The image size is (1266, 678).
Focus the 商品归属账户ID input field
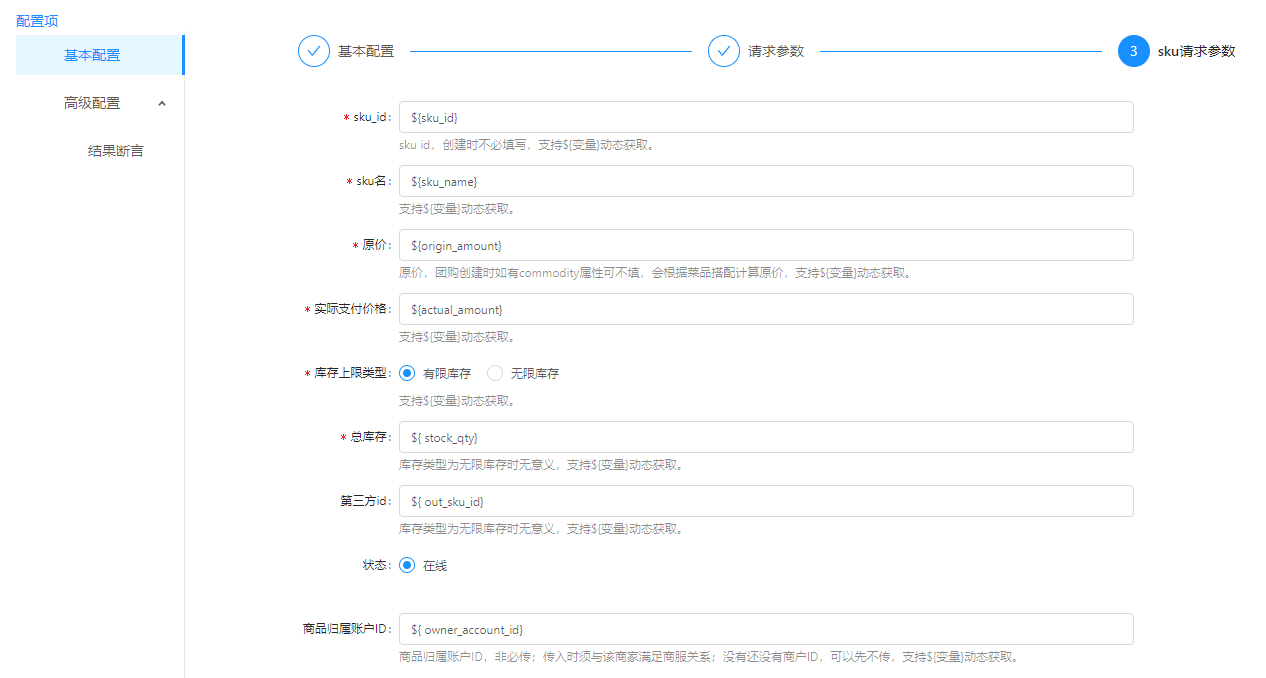pos(766,629)
